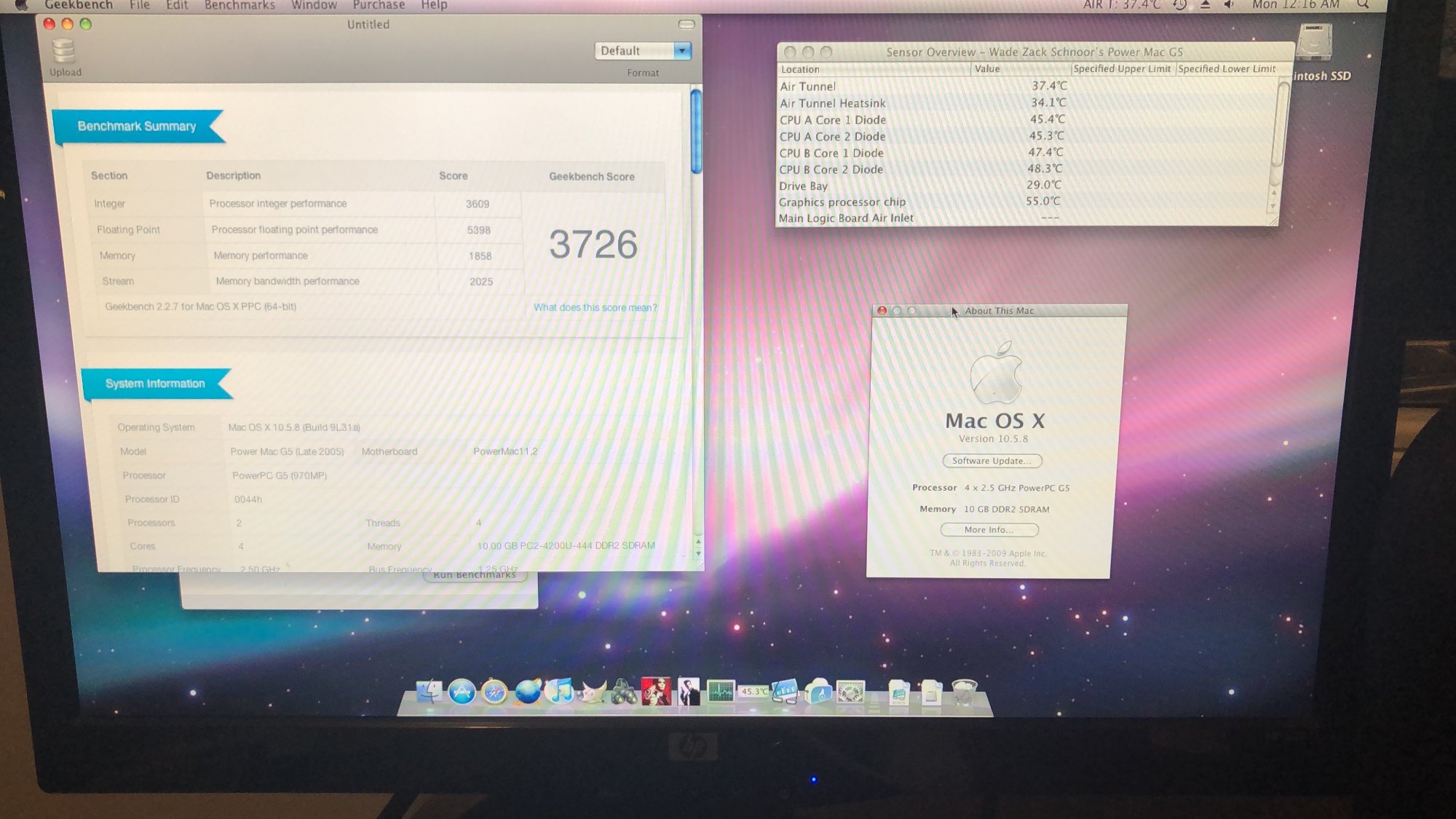The image size is (1456, 819).
Task: Open the first document stack in dock
Action: (899, 692)
